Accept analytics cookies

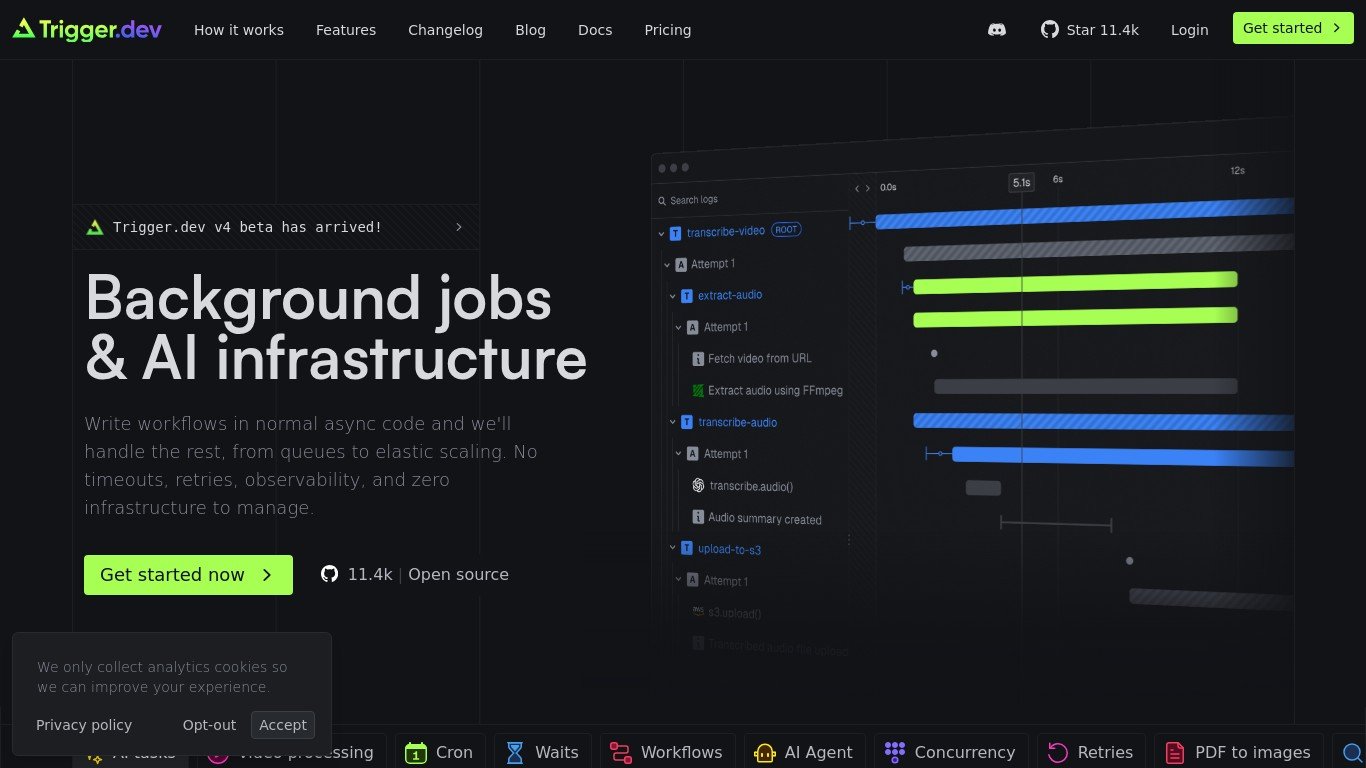[283, 725]
